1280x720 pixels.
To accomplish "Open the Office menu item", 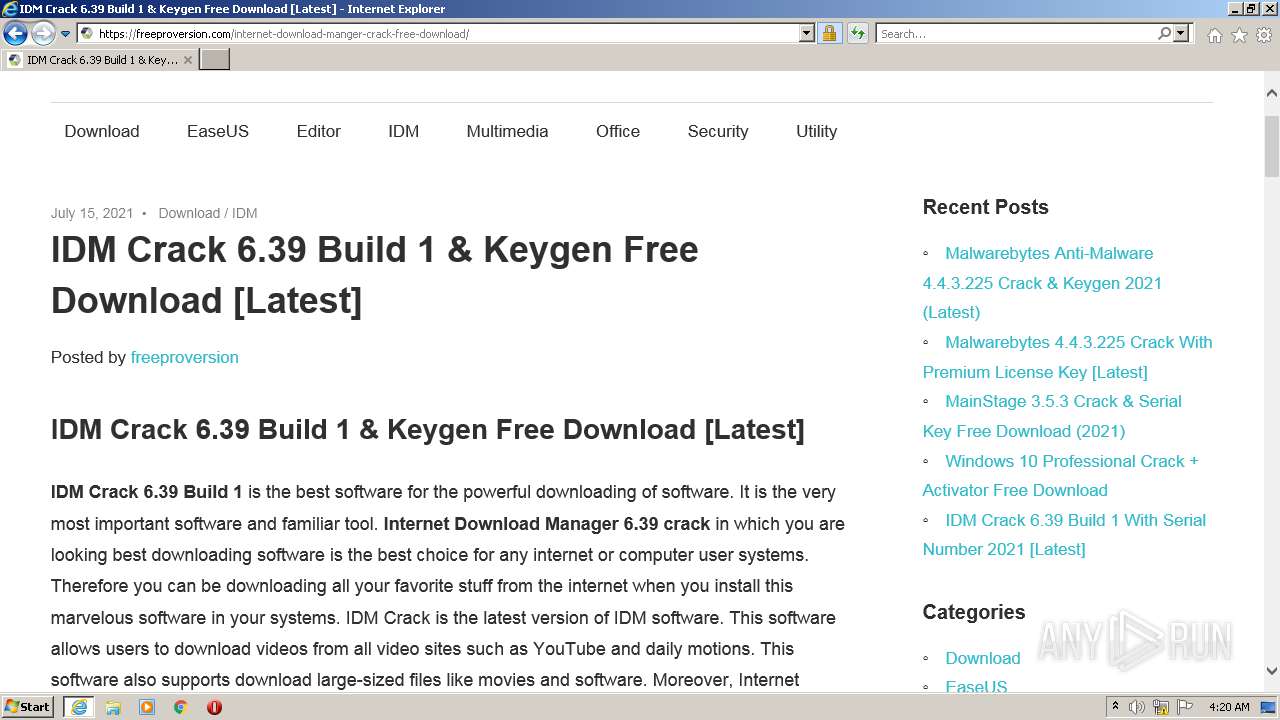I will pos(618,131).
